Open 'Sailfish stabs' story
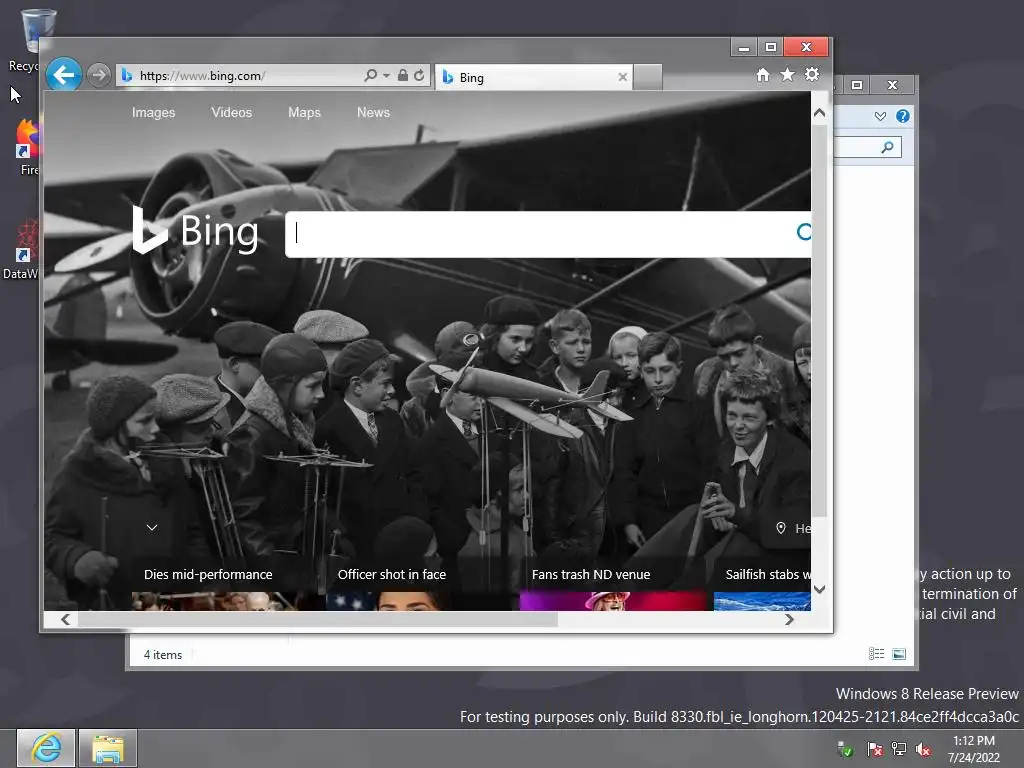The image size is (1024, 768). [768, 575]
